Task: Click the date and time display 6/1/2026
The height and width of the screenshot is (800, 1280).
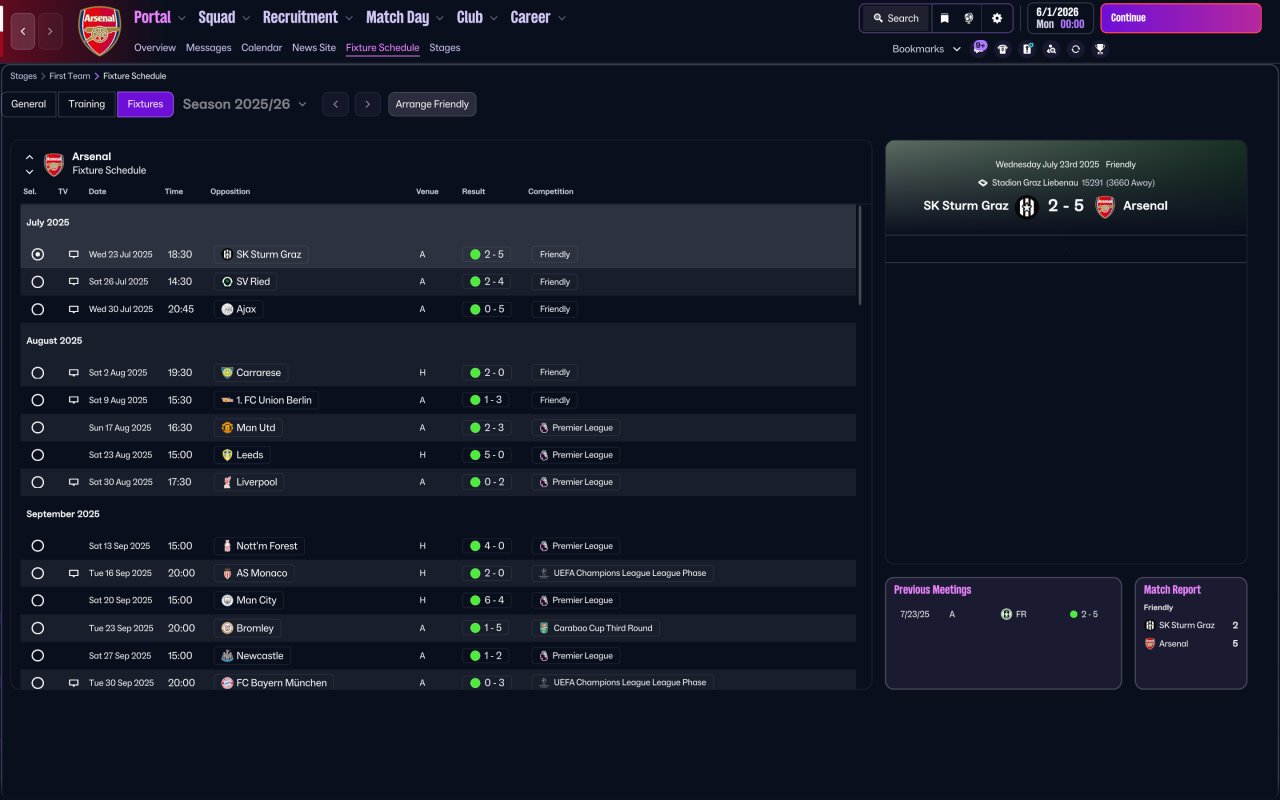Action: [1060, 18]
